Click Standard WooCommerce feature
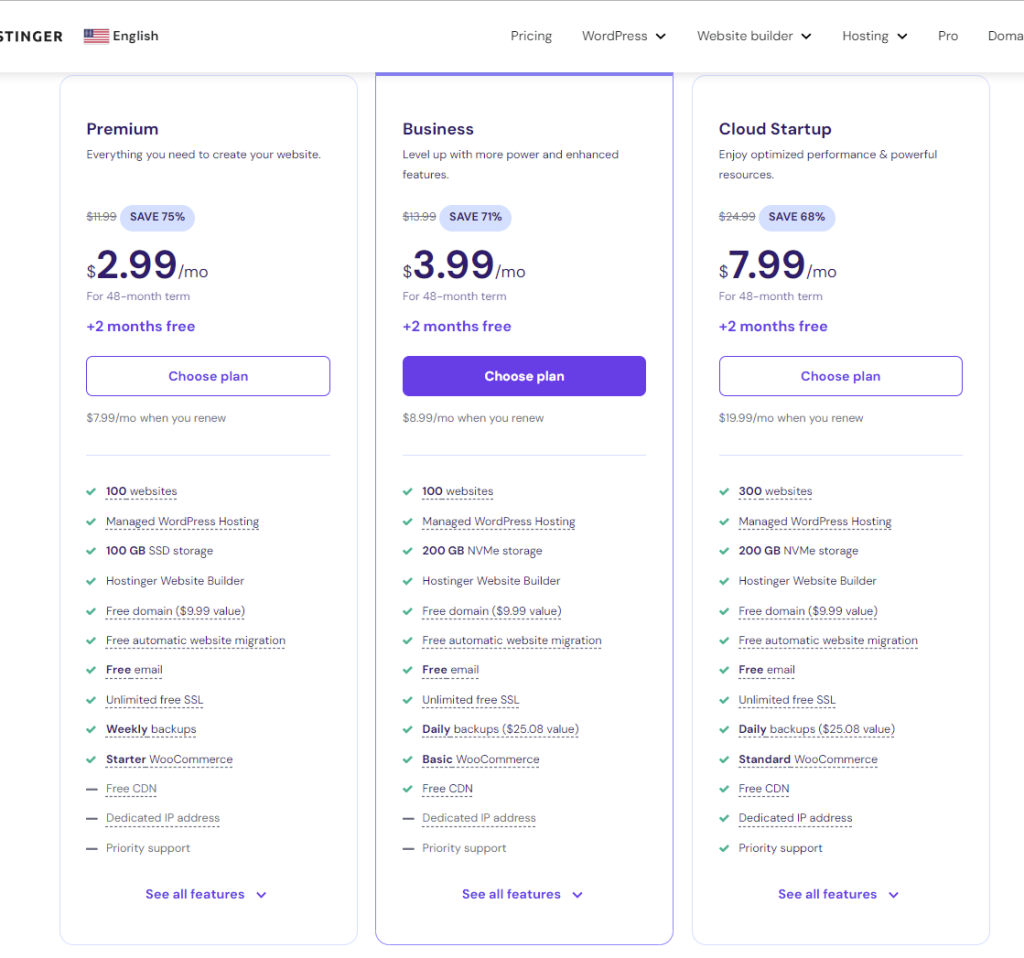Image resolution: width=1024 pixels, height=958 pixels. point(808,759)
